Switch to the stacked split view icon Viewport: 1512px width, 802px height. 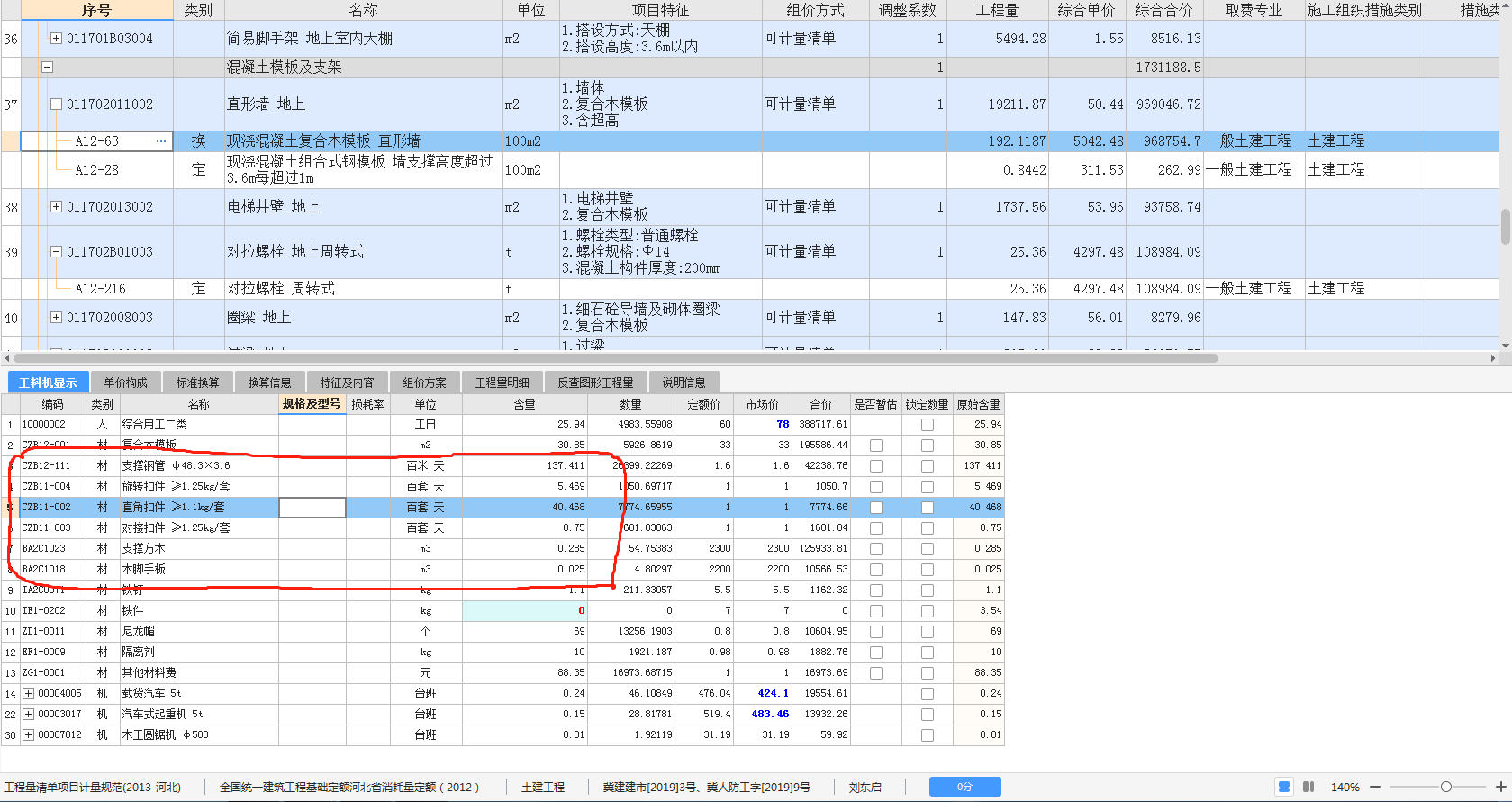click(x=1285, y=787)
